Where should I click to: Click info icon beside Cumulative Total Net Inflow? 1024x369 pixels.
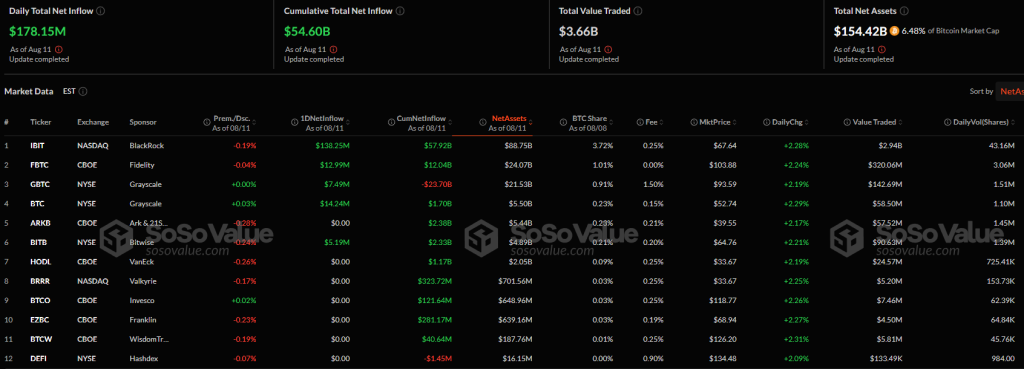[x=400, y=11]
